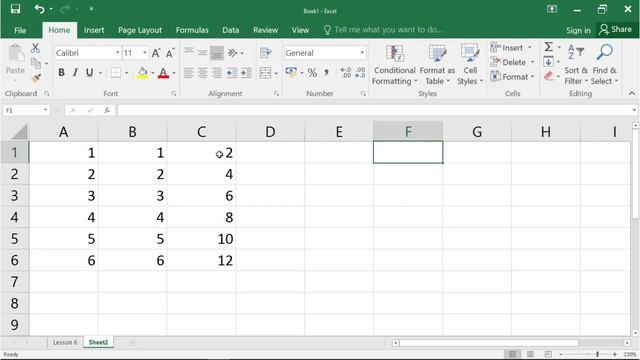Apply percent style formatting

pos(312,73)
